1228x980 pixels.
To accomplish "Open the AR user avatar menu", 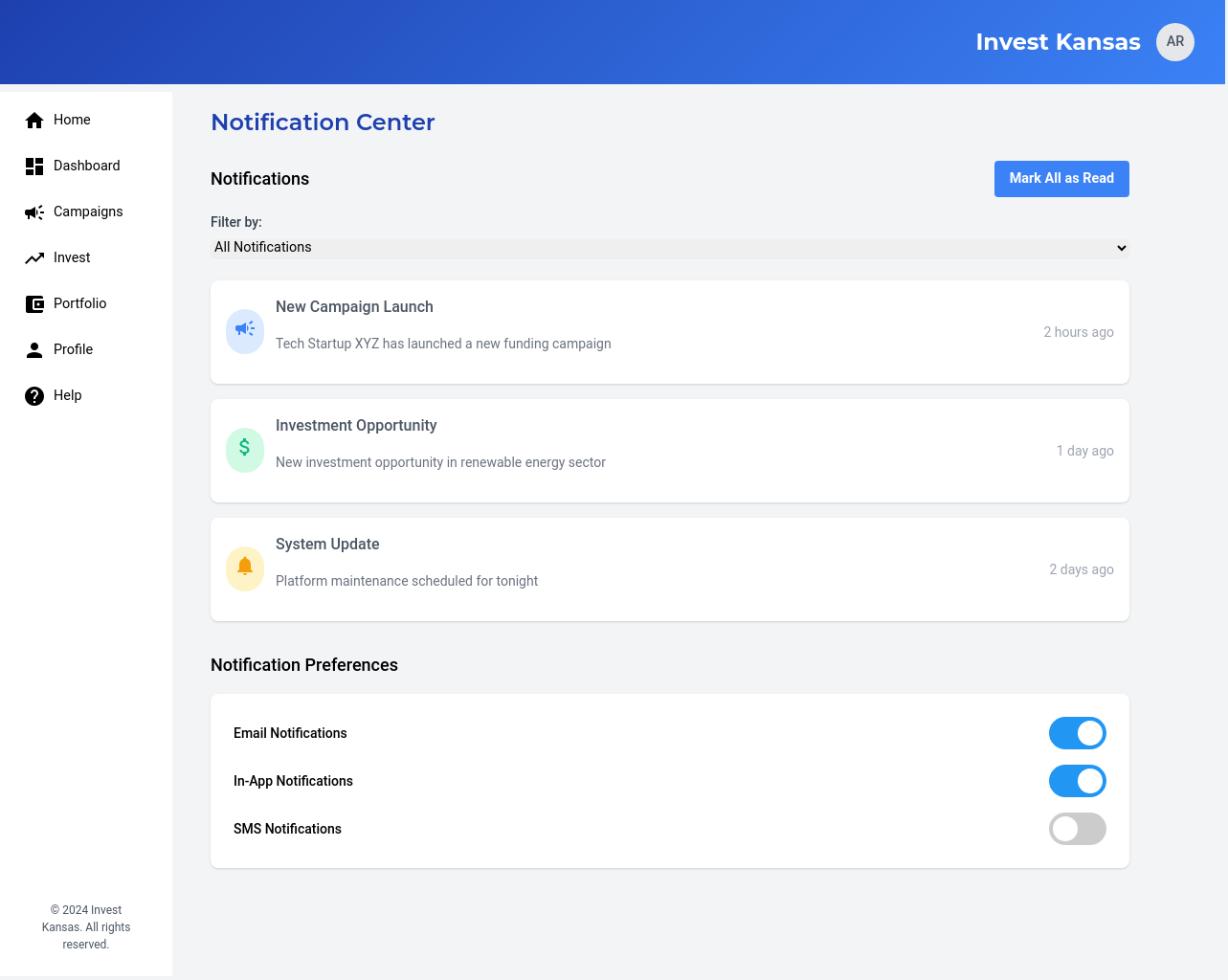I will click(x=1174, y=42).
